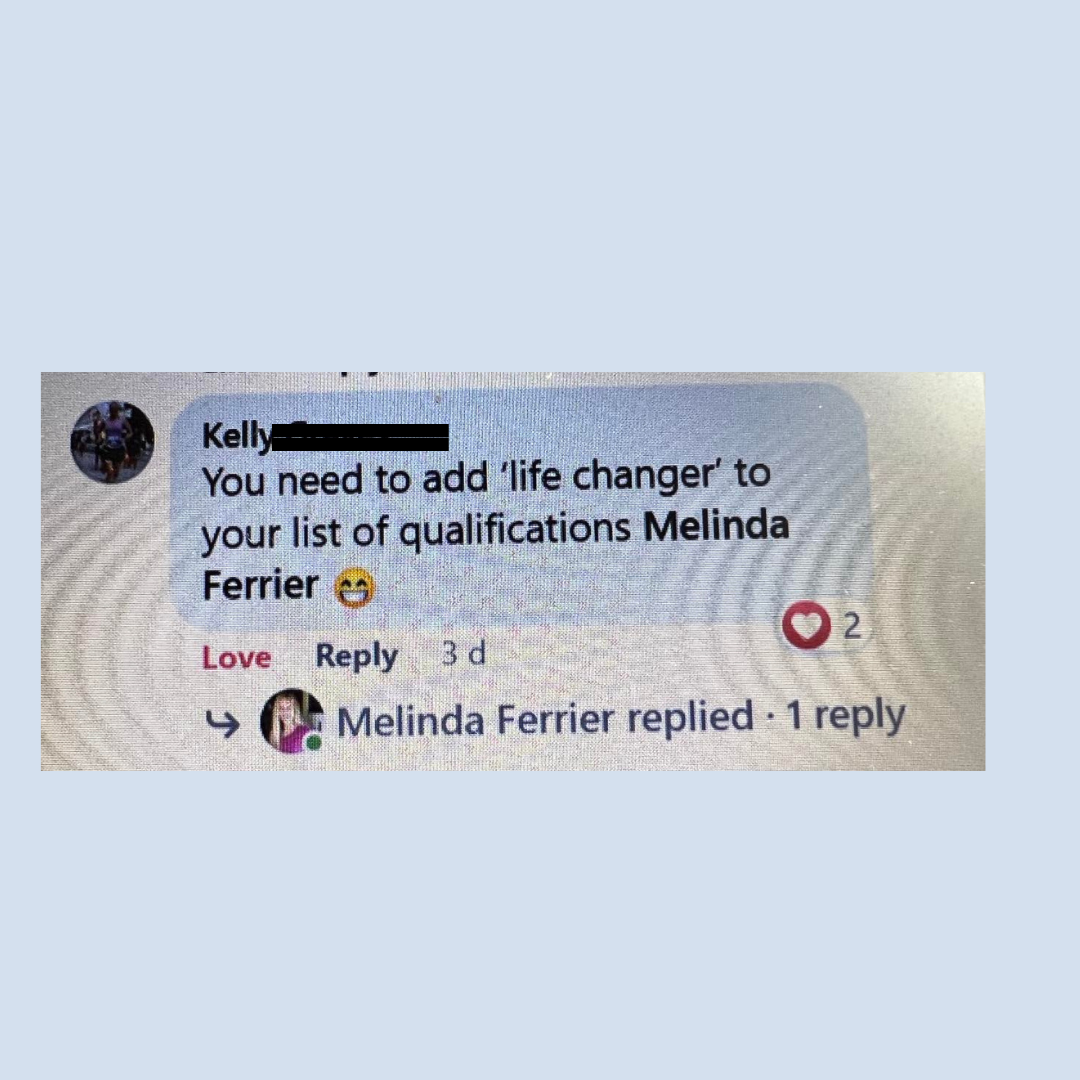This screenshot has width=1080, height=1080.
Task: Click the word qualifications in the comment
Action: (x=515, y=532)
